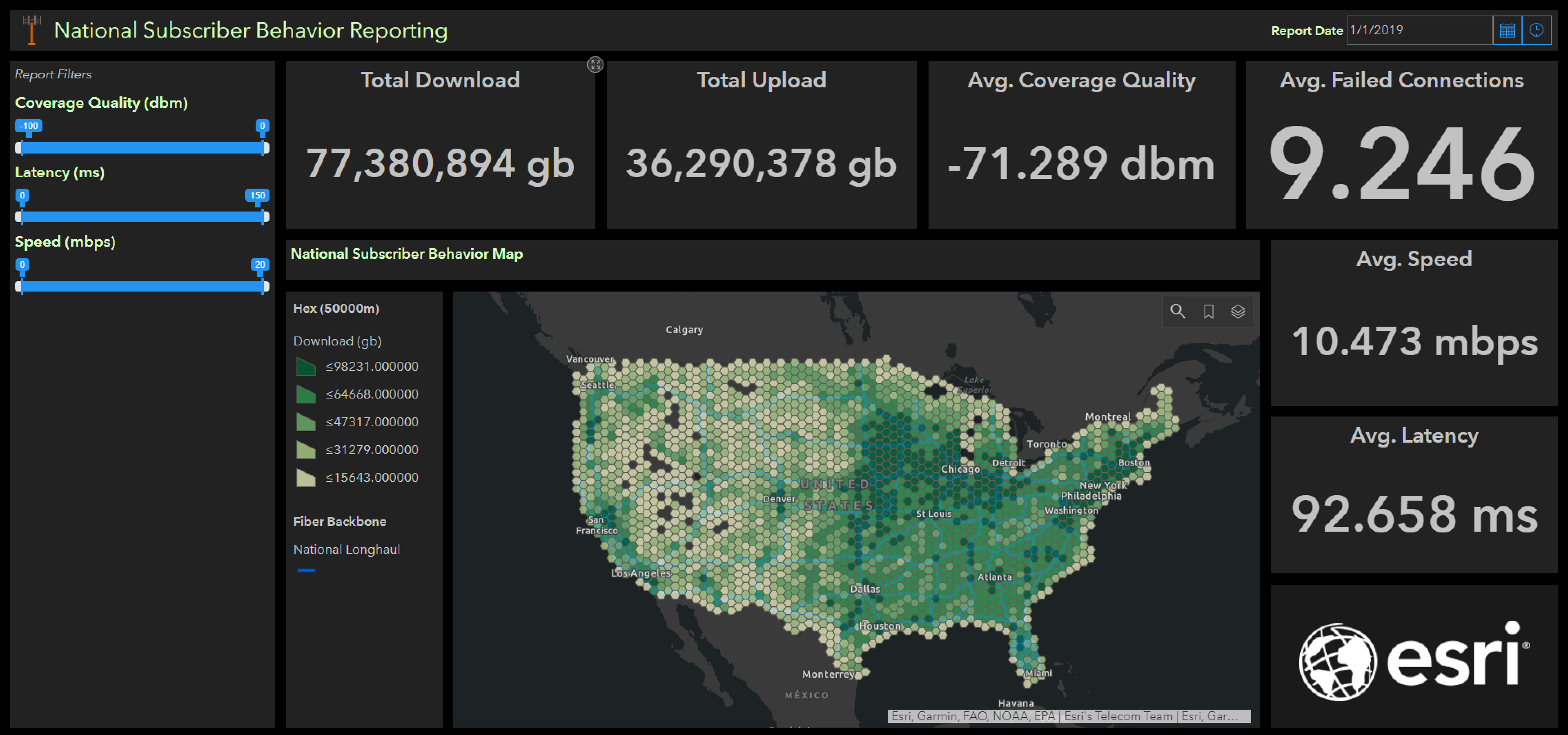
Task: Open the map bookmarks icon
Action: 1208,312
